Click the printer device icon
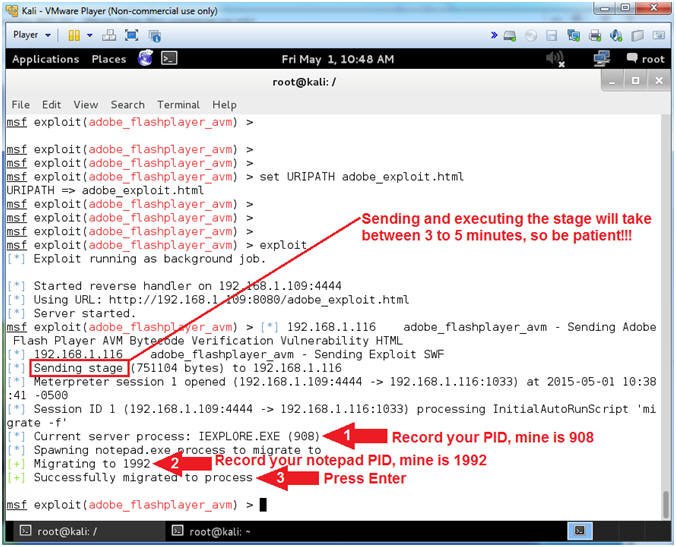676x547 pixels. (595, 36)
